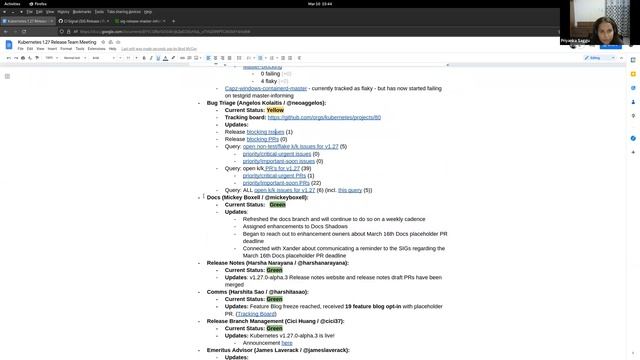Print the document with the printer icon
This screenshot has width=640, height=360.
point(23,58)
